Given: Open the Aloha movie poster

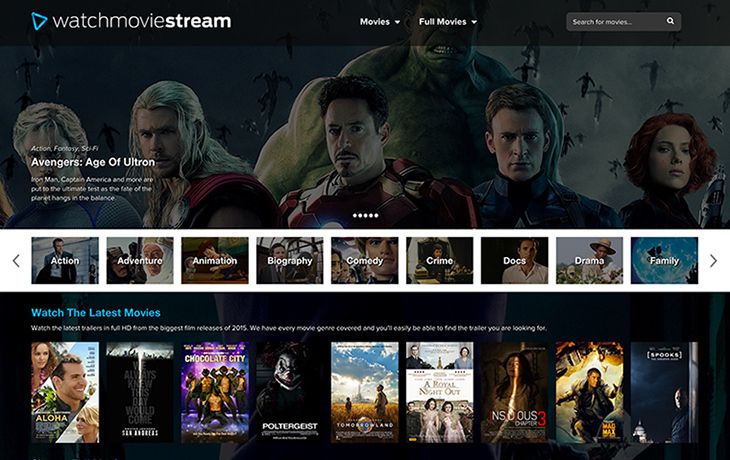Looking at the screenshot, I should [x=65, y=392].
